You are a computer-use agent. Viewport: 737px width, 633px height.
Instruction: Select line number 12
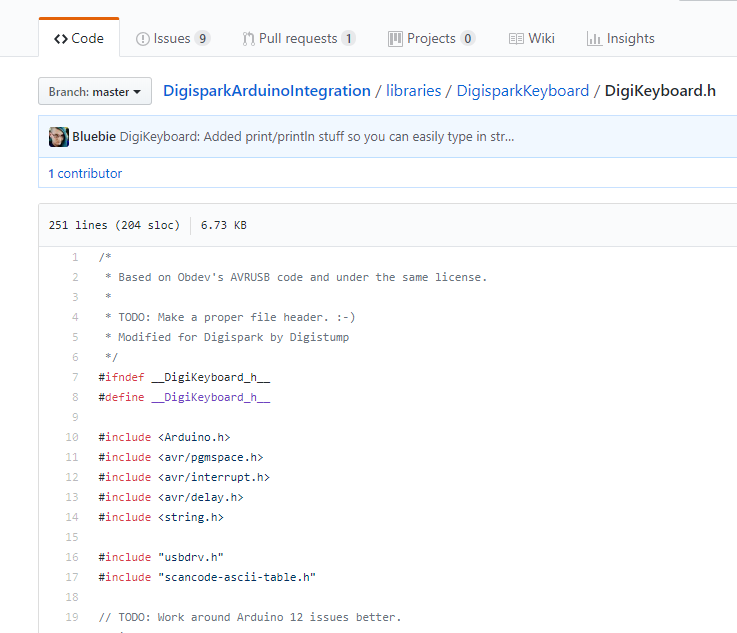72,477
